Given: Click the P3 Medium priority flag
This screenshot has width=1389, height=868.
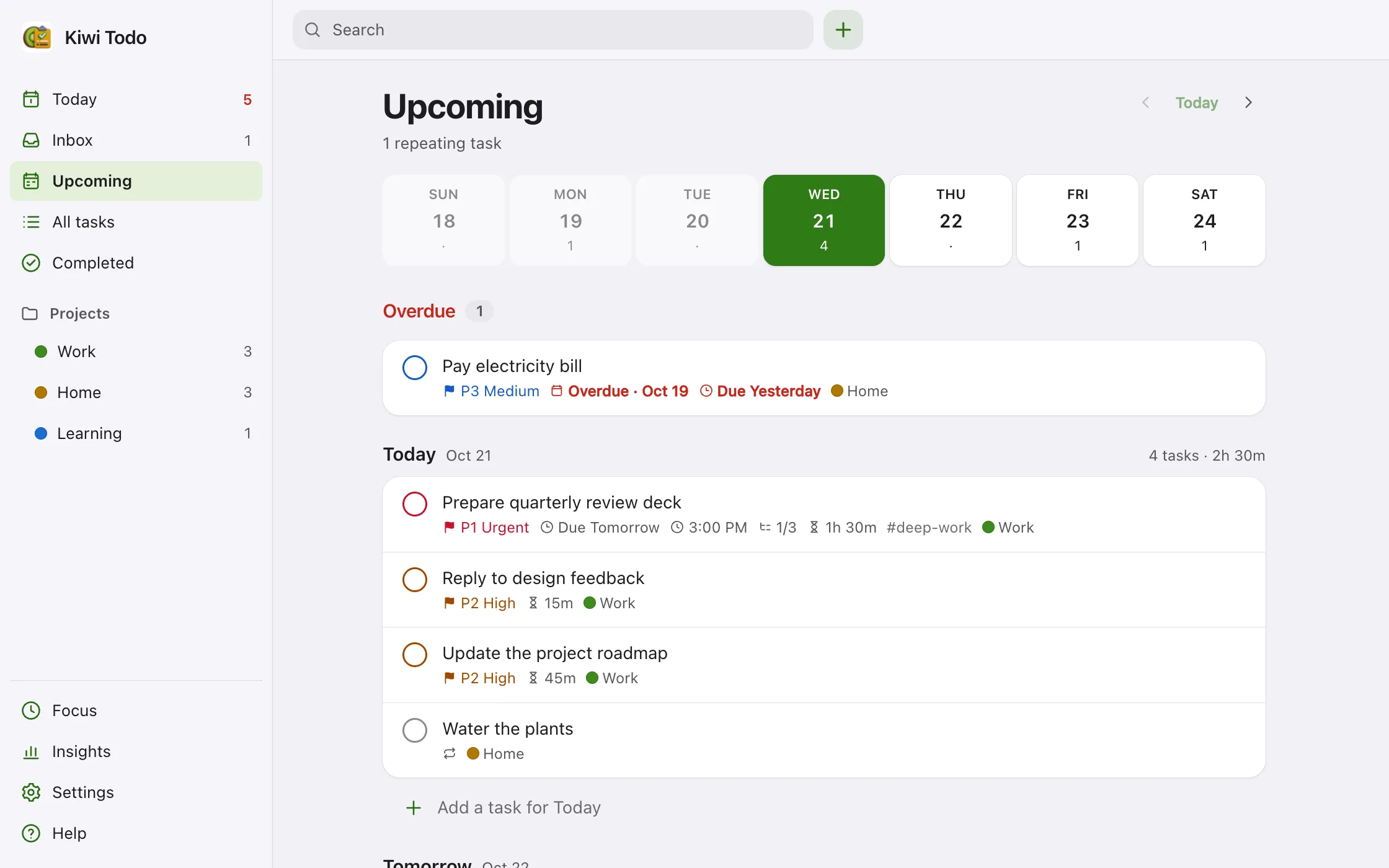Looking at the screenshot, I should (491, 391).
